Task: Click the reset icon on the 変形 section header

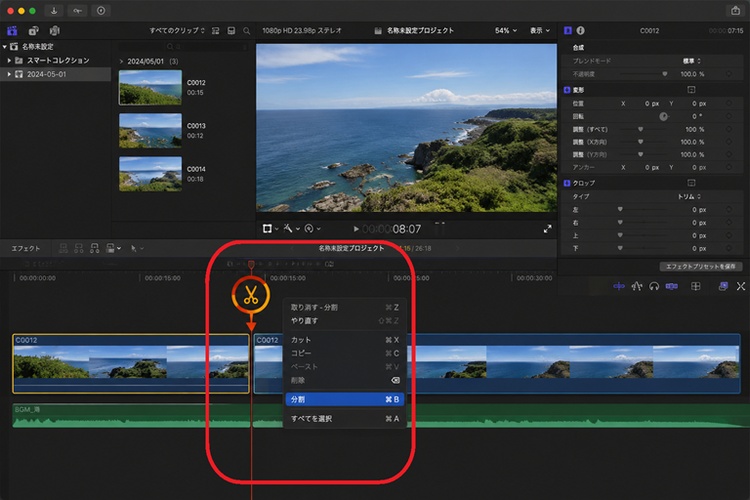Action: tap(691, 90)
